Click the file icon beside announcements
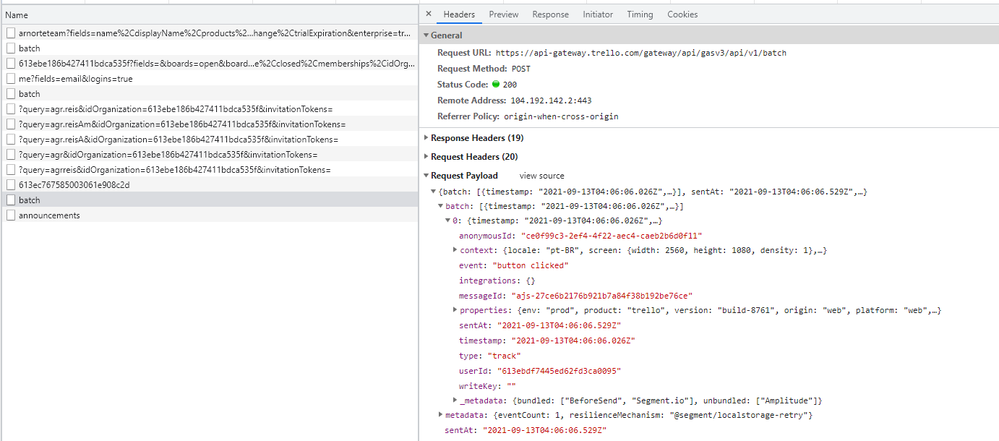 [11, 215]
